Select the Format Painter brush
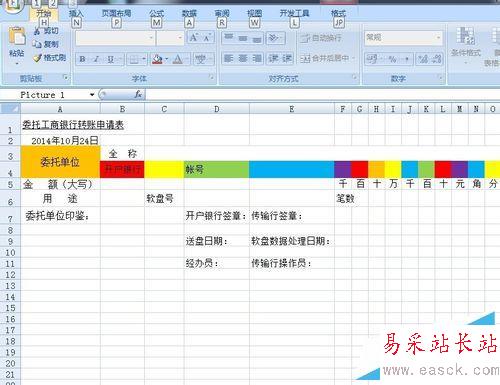This screenshot has width=500, height=385. pos(49,58)
